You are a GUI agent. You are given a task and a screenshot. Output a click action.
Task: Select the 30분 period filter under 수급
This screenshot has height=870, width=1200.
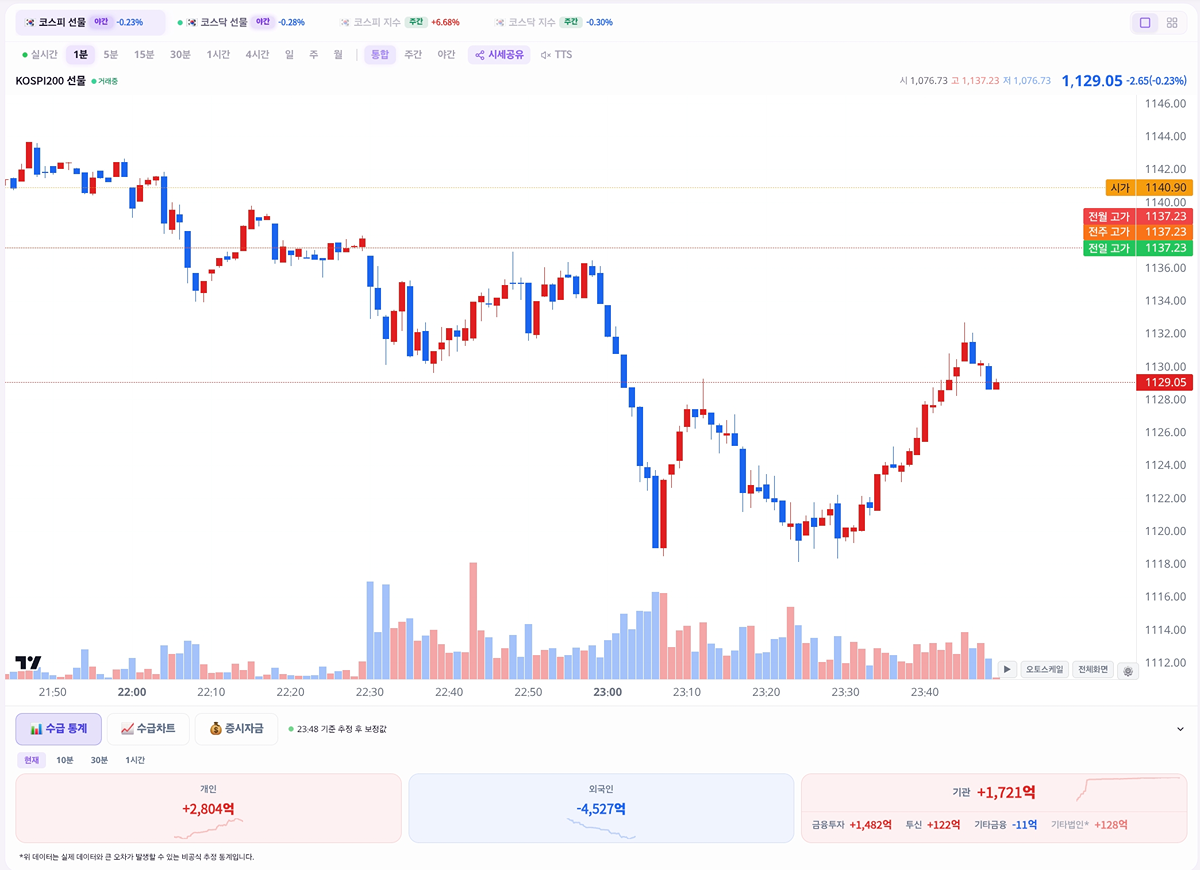click(99, 760)
